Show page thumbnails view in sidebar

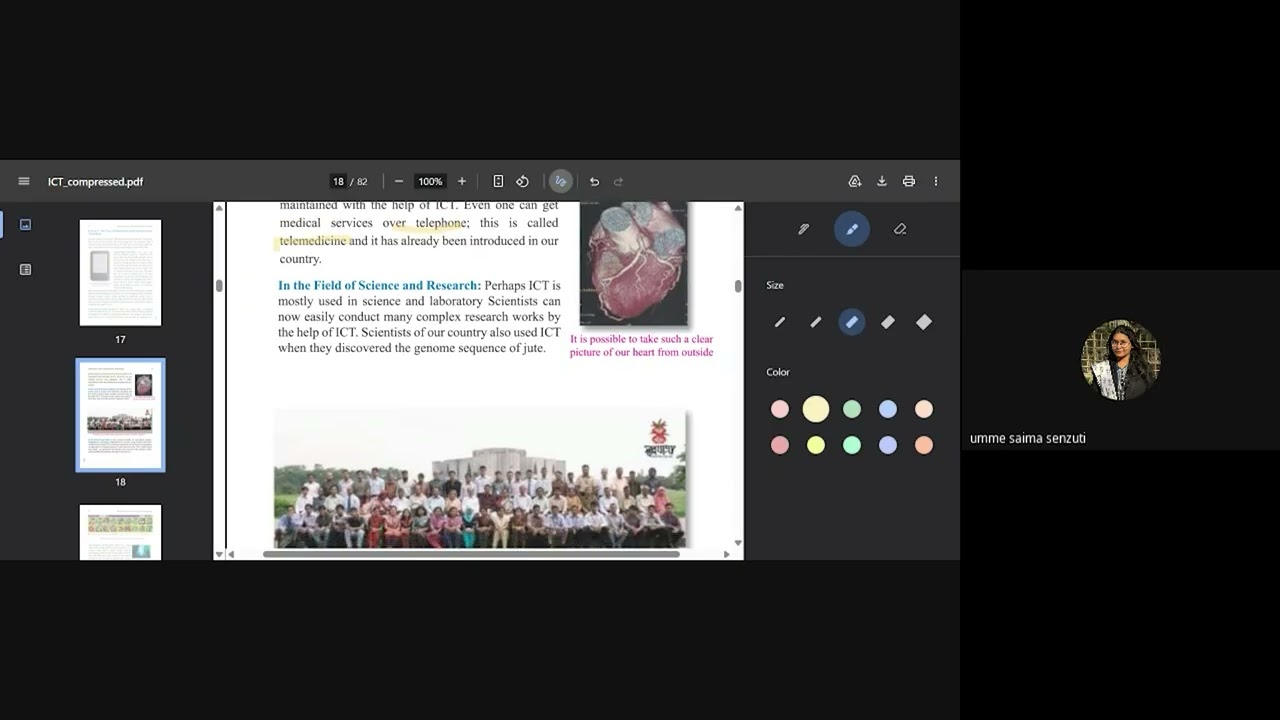click(25, 225)
